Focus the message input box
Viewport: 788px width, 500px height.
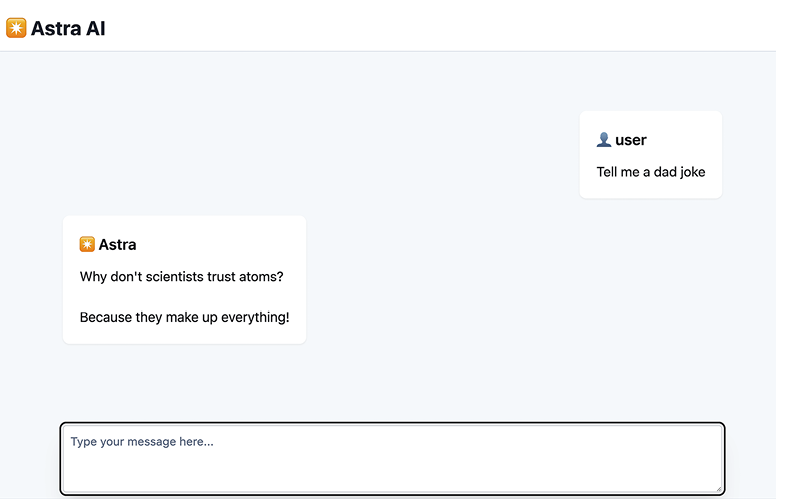(x=392, y=459)
